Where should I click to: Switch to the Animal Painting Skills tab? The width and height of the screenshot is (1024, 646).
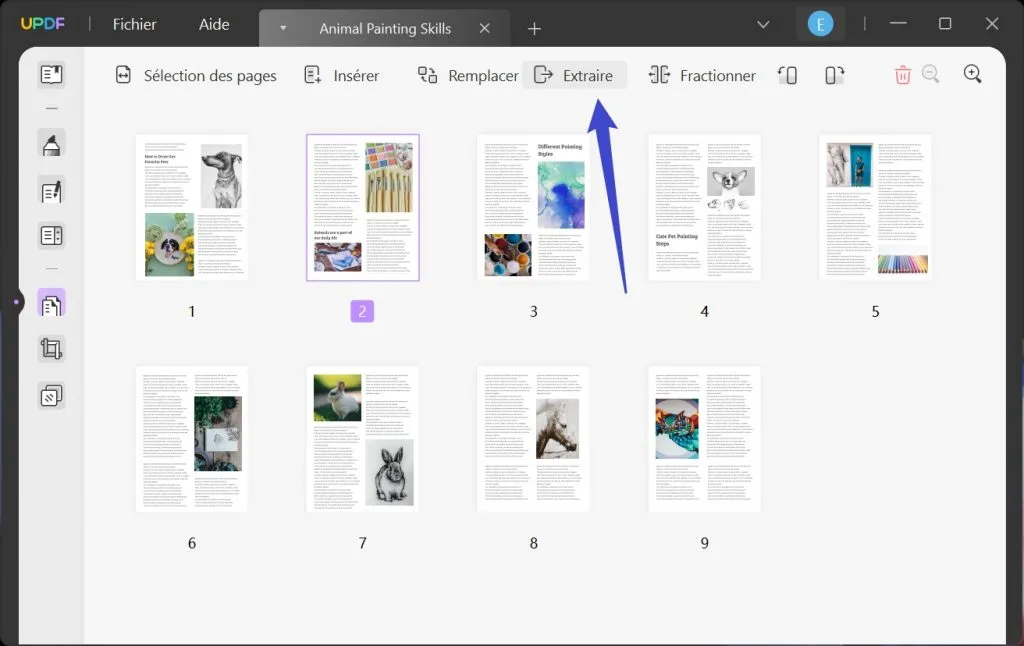pos(384,27)
